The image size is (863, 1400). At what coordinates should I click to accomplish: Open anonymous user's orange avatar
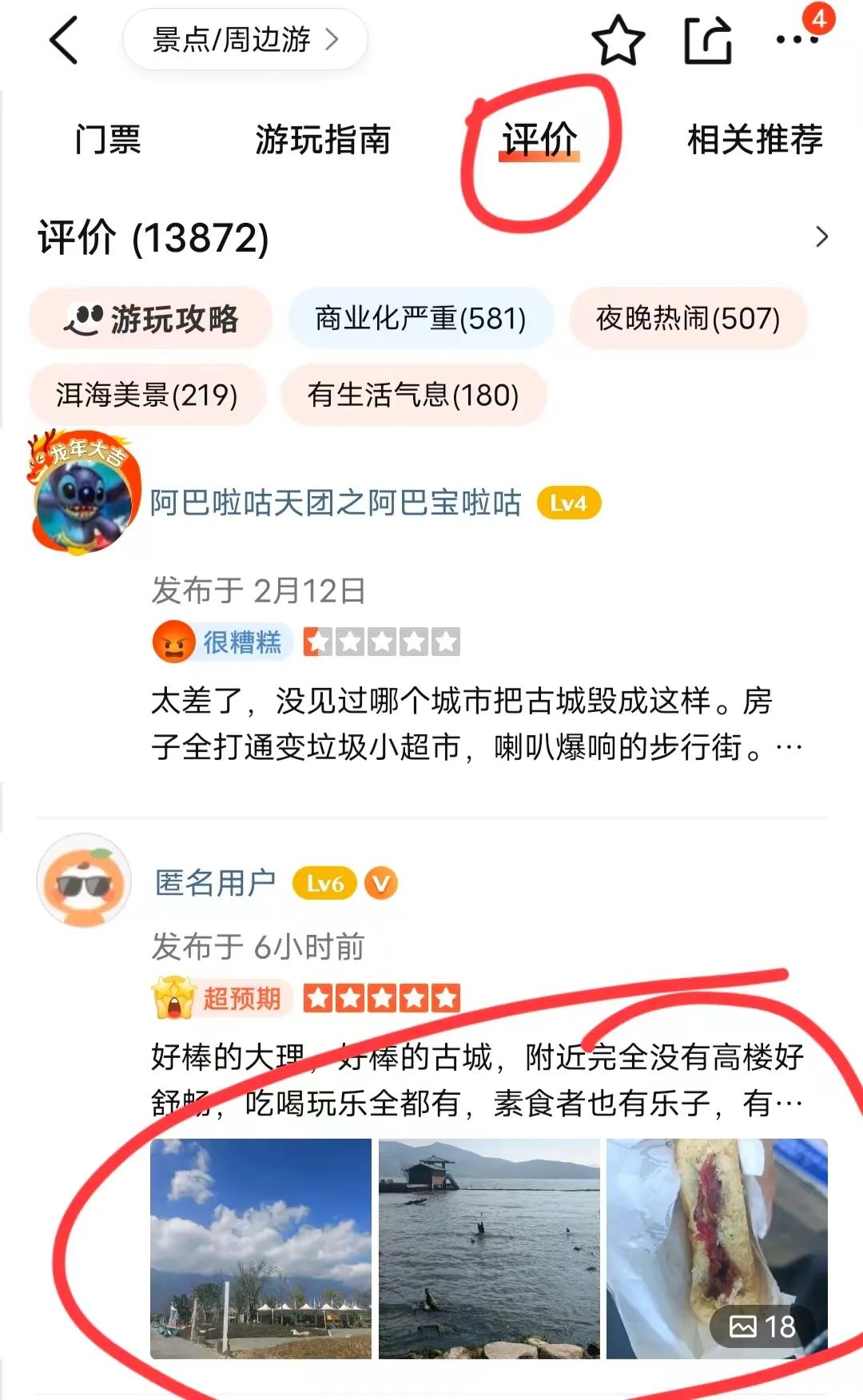[x=85, y=881]
